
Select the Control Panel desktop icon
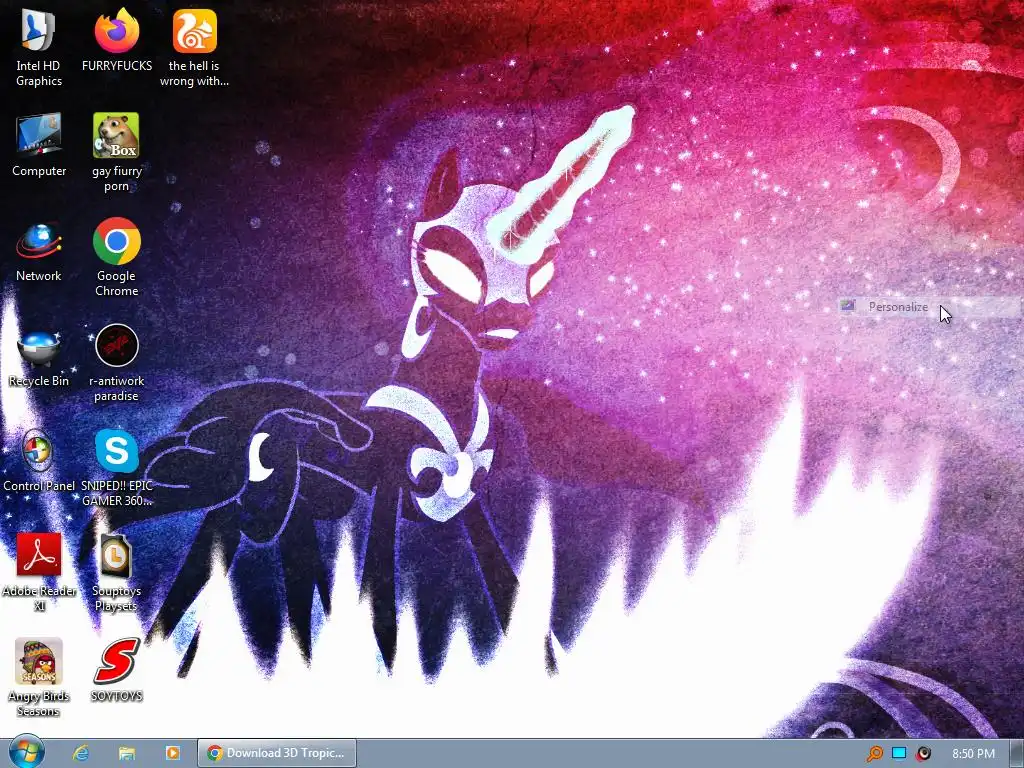[x=39, y=461]
